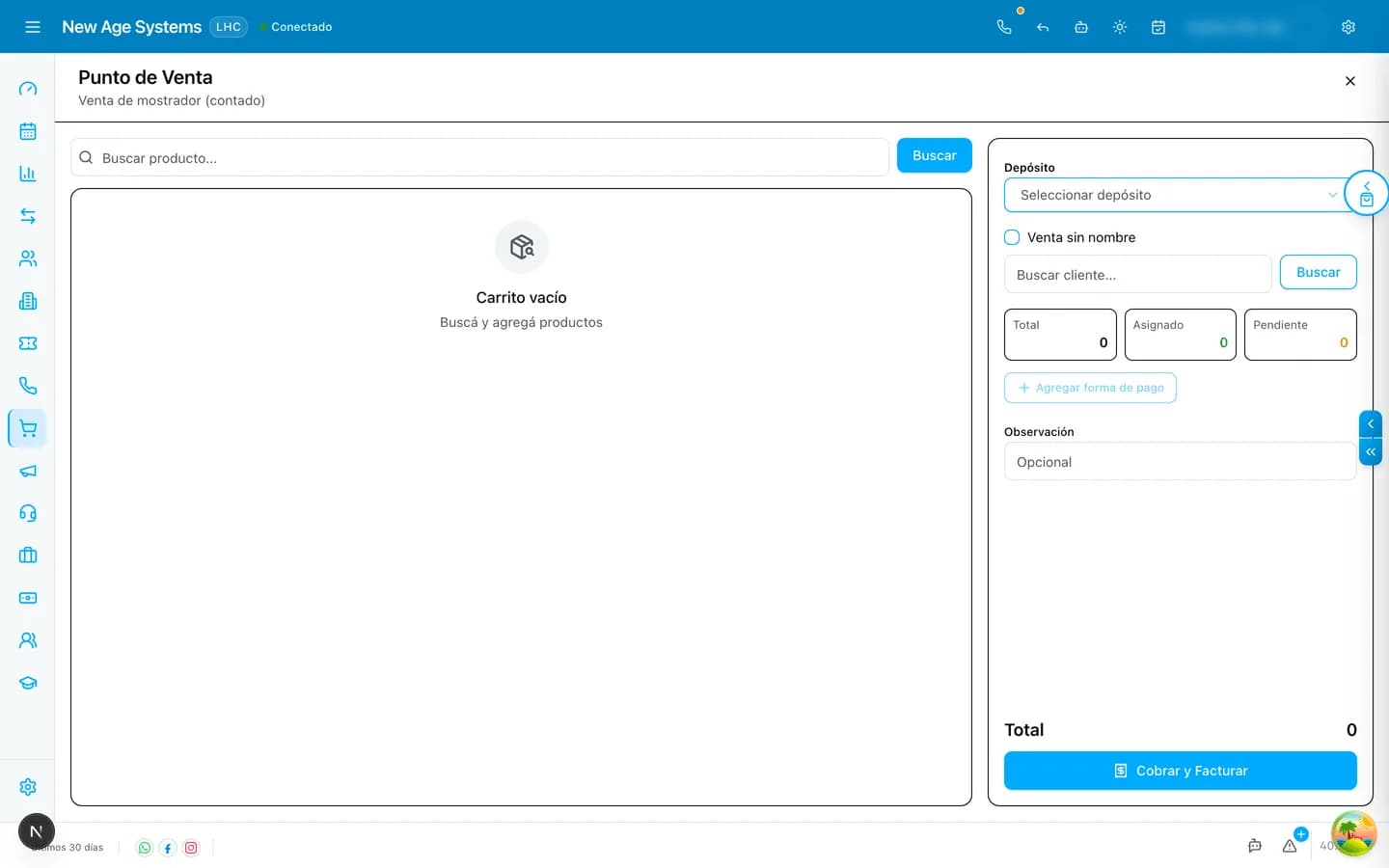Click the New Age Systems title
Image resolution: width=1389 pixels, height=868 pixels.
pyautogui.click(x=131, y=27)
